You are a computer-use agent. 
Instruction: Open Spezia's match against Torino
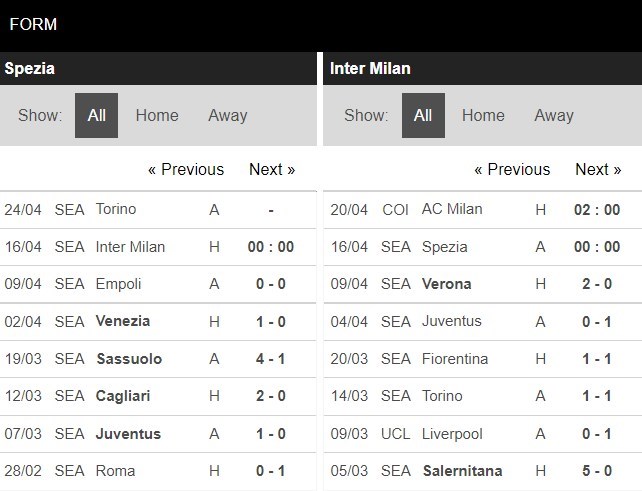tap(116, 209)
